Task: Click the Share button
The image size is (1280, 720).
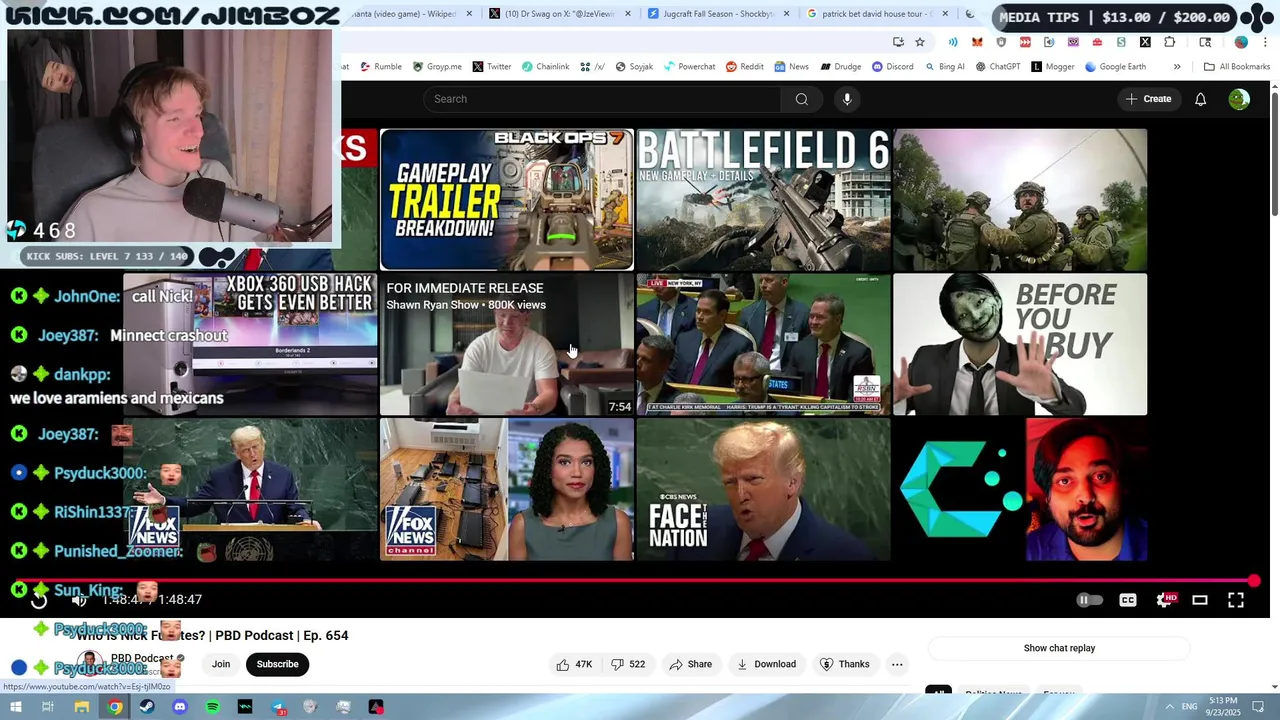Action: coord(690,664)
